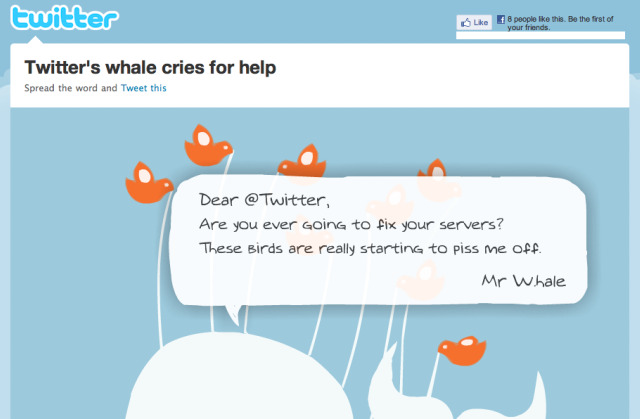
Task: Click the heading Twitter's whale cries for help
Action: click(150, 67)
